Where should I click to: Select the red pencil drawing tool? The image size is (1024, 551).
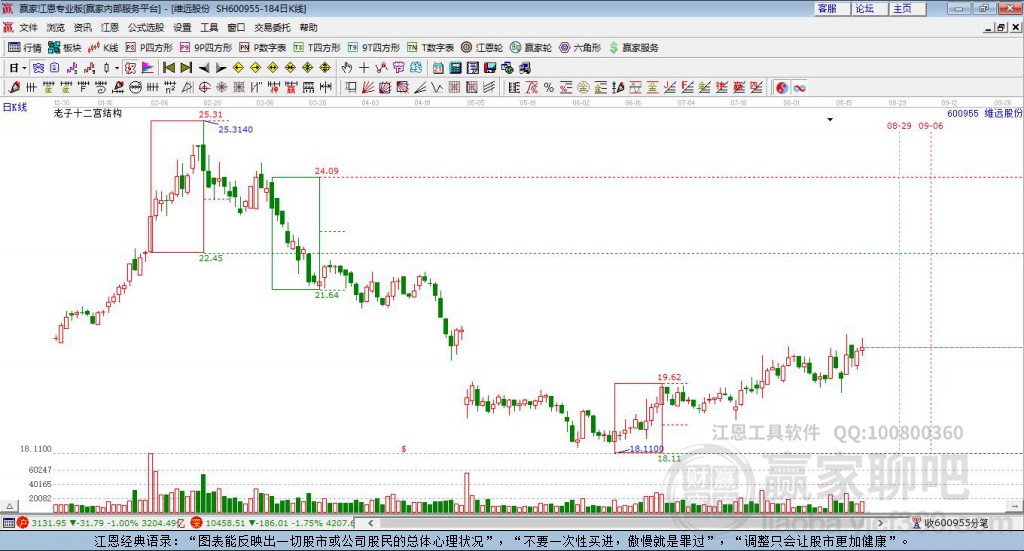[14, 87]
